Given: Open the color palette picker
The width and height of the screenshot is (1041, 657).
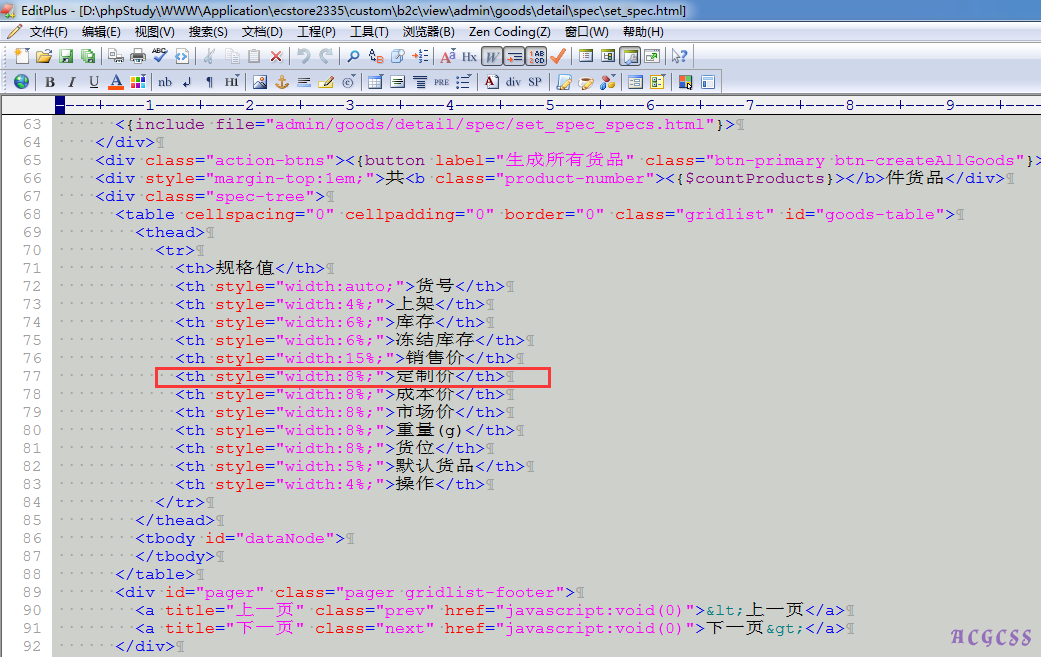Looking at the screenshot, I should point(138,82).
